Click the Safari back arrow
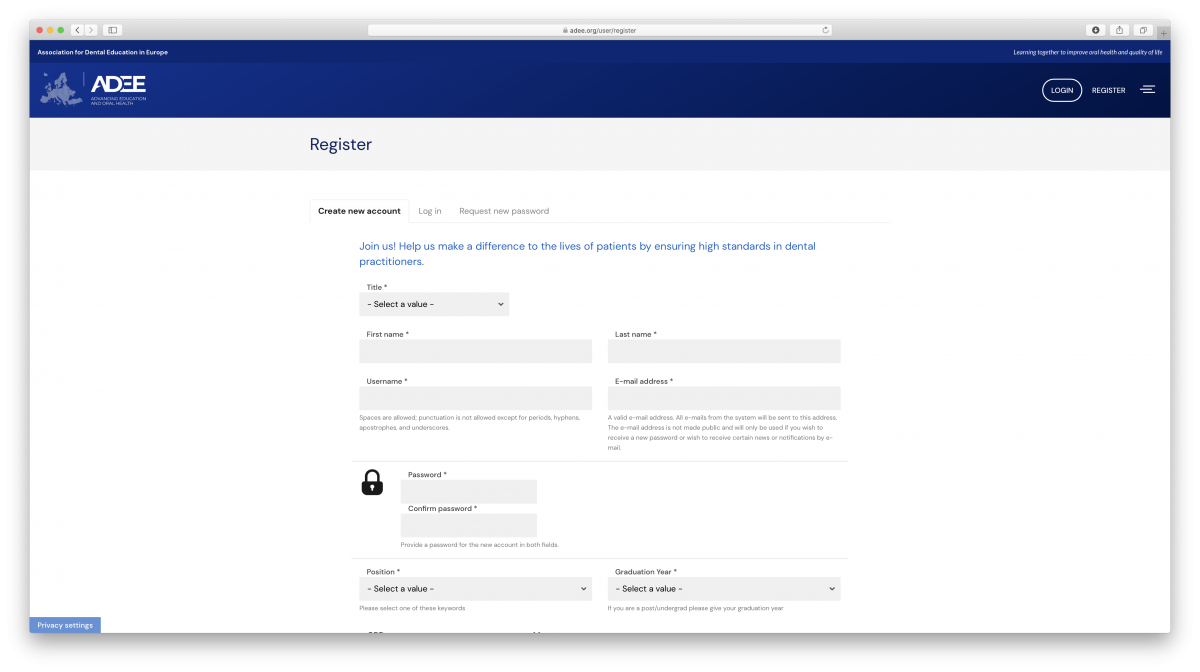This screenshot has width=1200, height=672. 77,30
